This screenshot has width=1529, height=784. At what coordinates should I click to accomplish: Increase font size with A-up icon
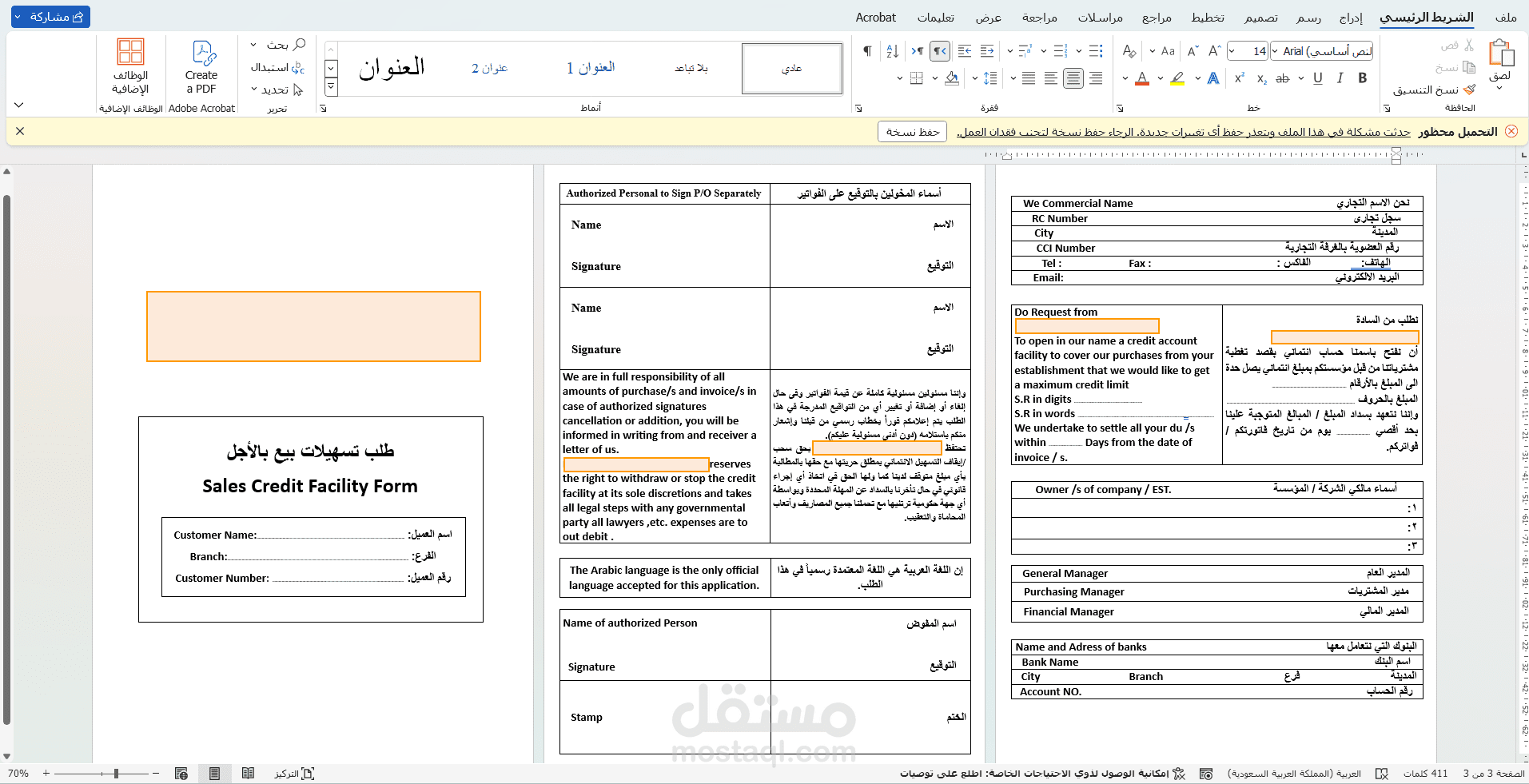[1215, 51]
